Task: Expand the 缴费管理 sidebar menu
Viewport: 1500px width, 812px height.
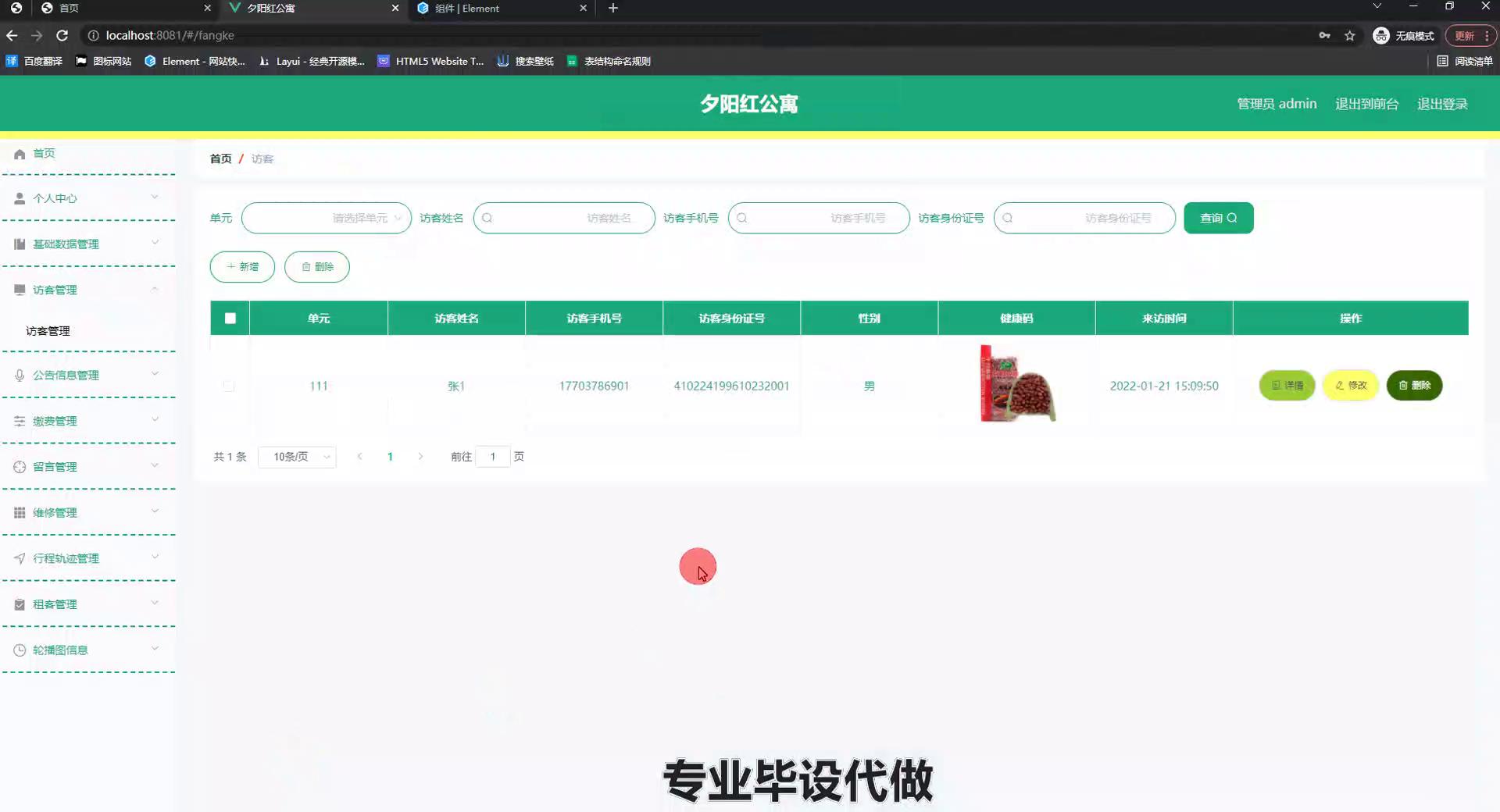Action: click(87, 421)
